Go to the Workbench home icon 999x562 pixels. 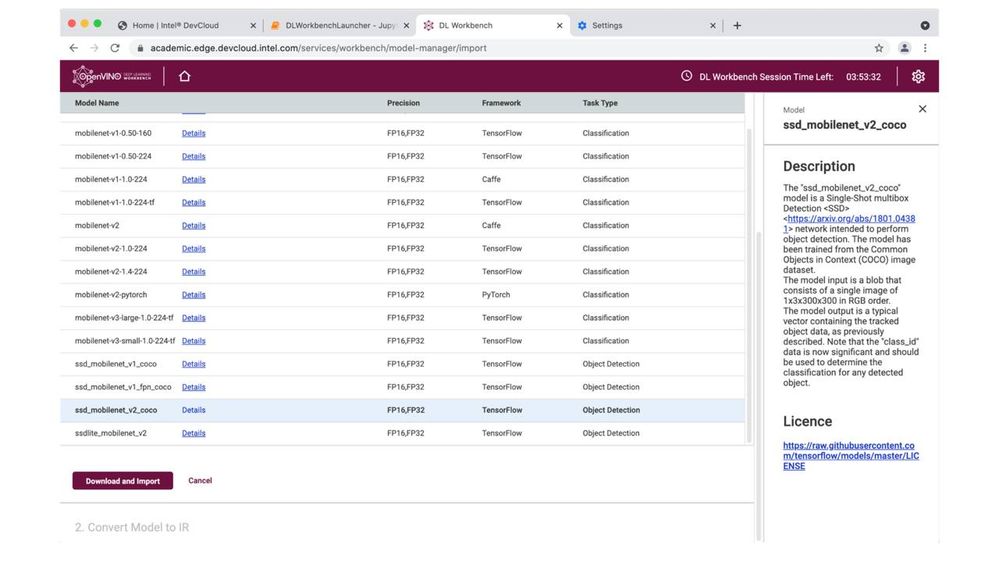tap(185, 76)
